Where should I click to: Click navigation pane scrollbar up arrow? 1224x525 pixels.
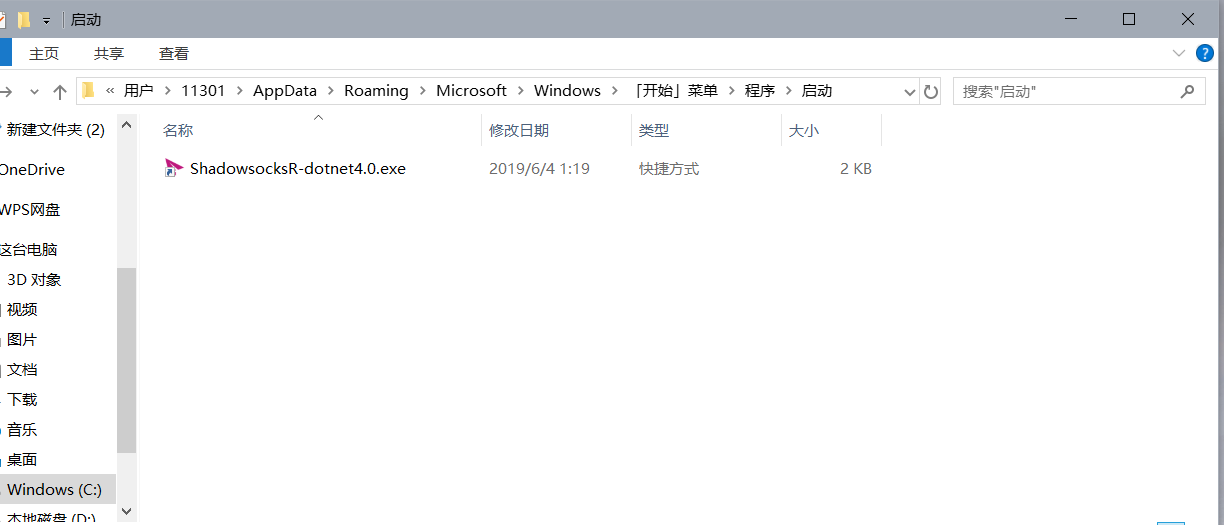click(126, 125)
